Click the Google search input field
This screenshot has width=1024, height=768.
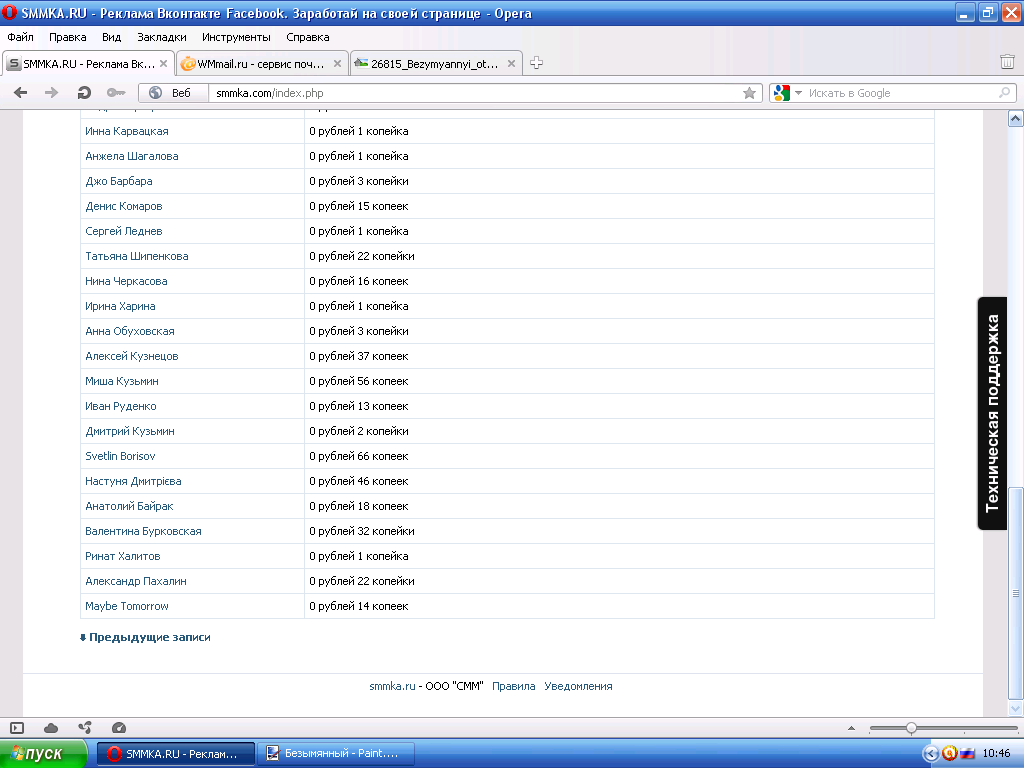901,93
